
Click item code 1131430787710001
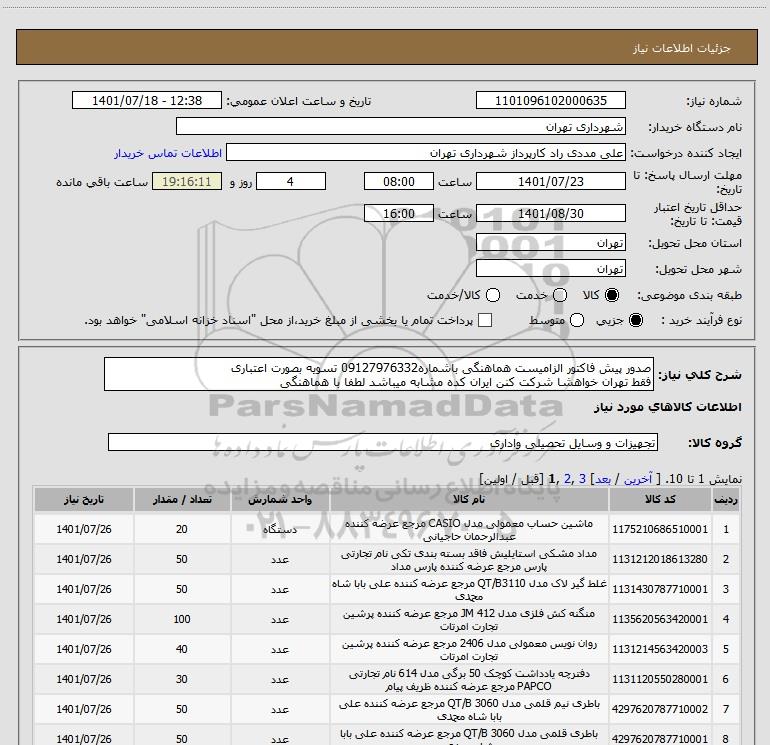pos(660,589)
